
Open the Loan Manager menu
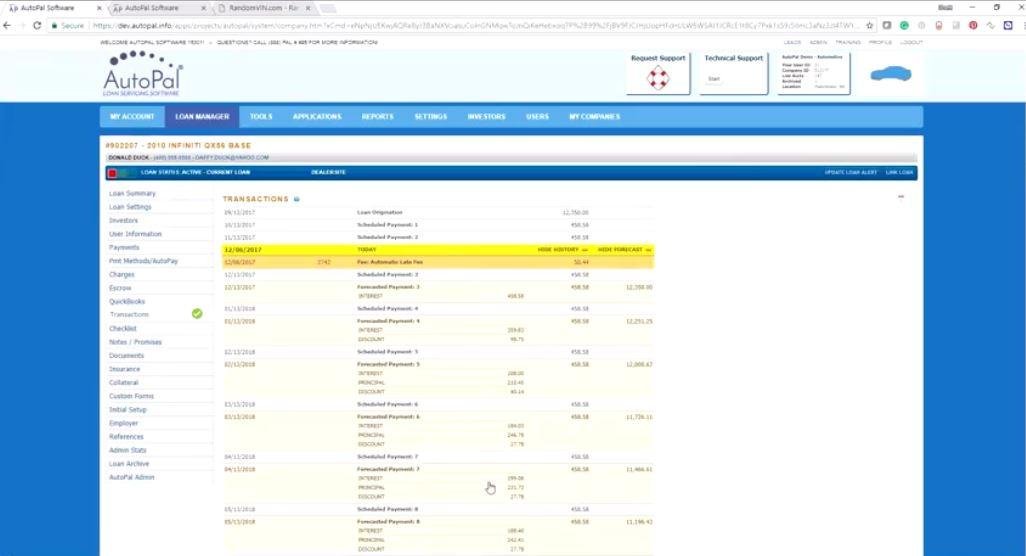pyautogui.click(x=202, y=116)
